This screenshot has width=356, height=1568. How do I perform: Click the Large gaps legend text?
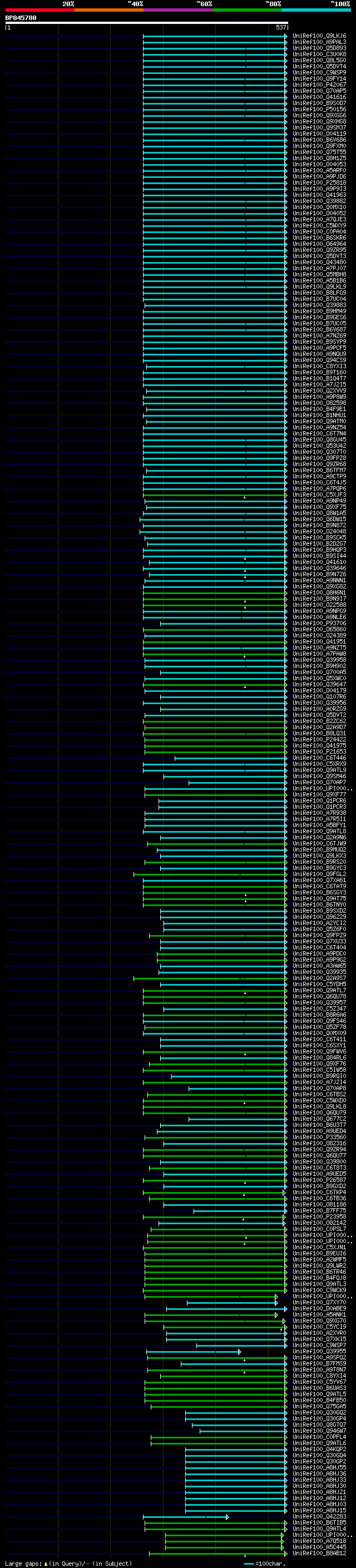(x=67, y=1563)
